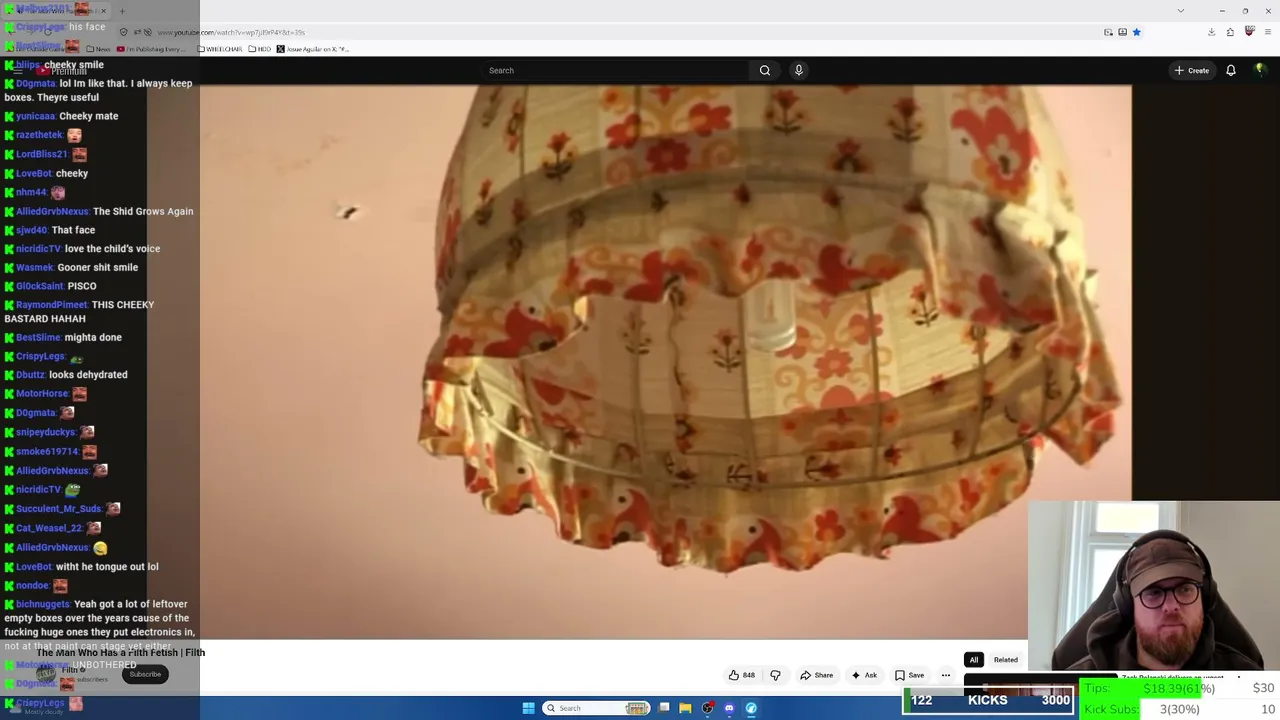The height and width of the screenshot is (720, 1280).
Task: Click username bichnuggets in chat
Action: pyautogui.click(x=43, y=604)
